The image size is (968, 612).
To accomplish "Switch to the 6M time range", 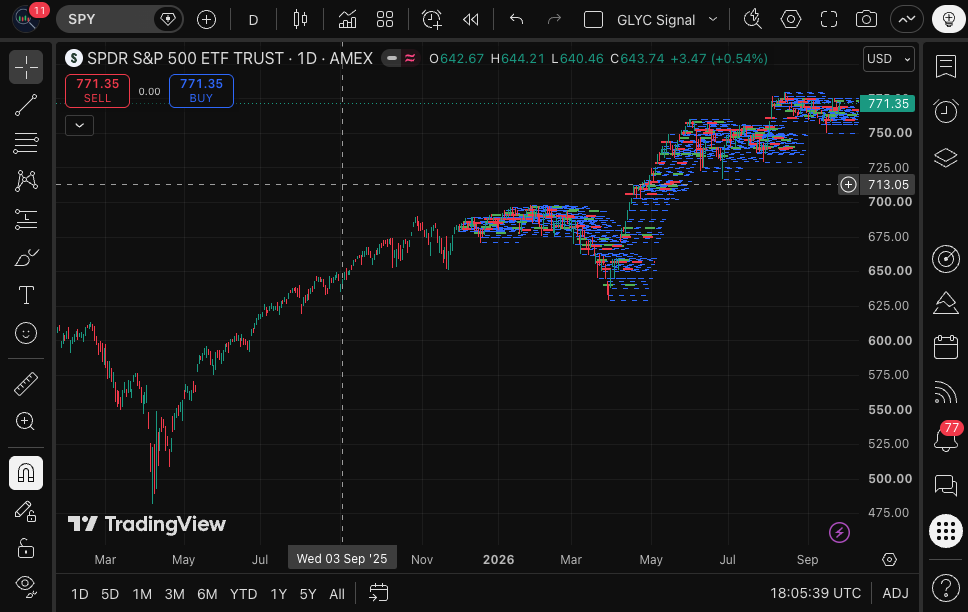I will point(207,594).
